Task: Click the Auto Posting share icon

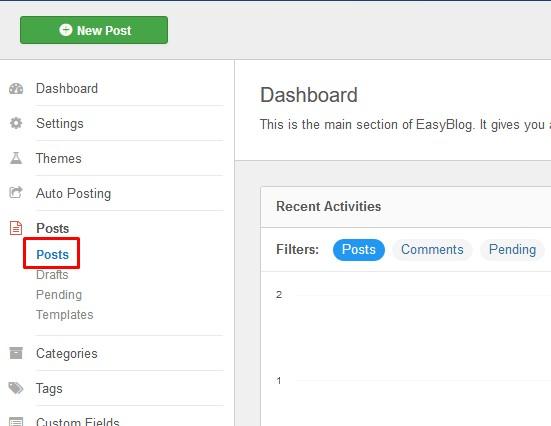Action: [16, 192]
